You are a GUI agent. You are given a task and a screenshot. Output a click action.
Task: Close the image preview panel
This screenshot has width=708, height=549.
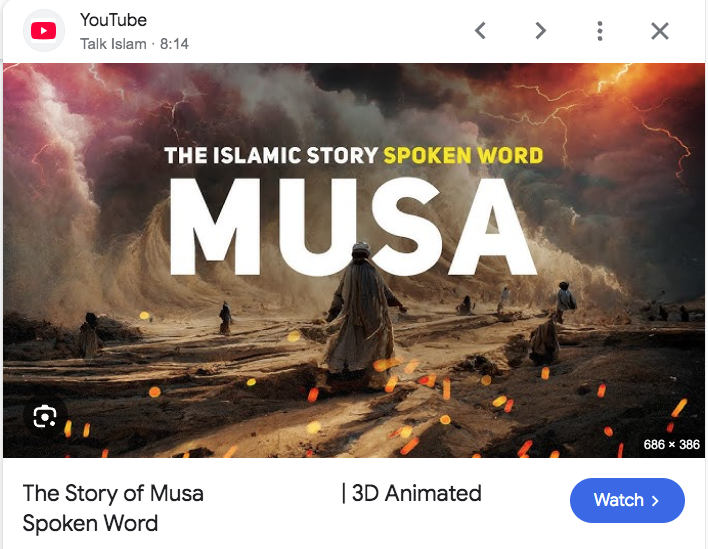(x=660, y=31)
